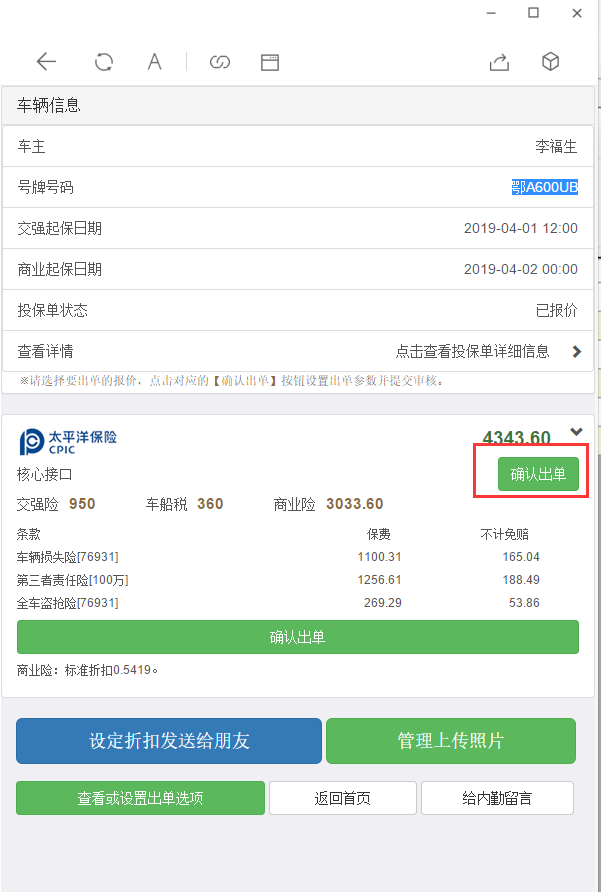601x892 pixels.
Task: Share the page with the share icon
Action: click(499, 62)
